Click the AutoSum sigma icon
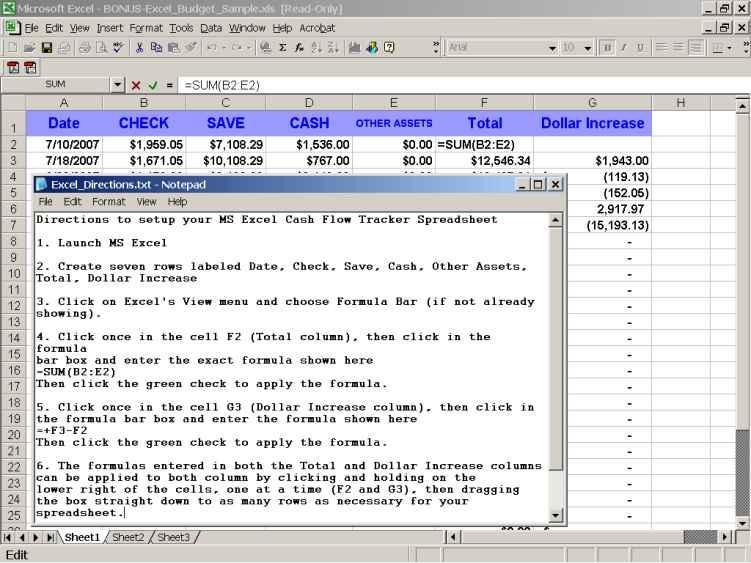751x563 pixels. coord(283,47)
